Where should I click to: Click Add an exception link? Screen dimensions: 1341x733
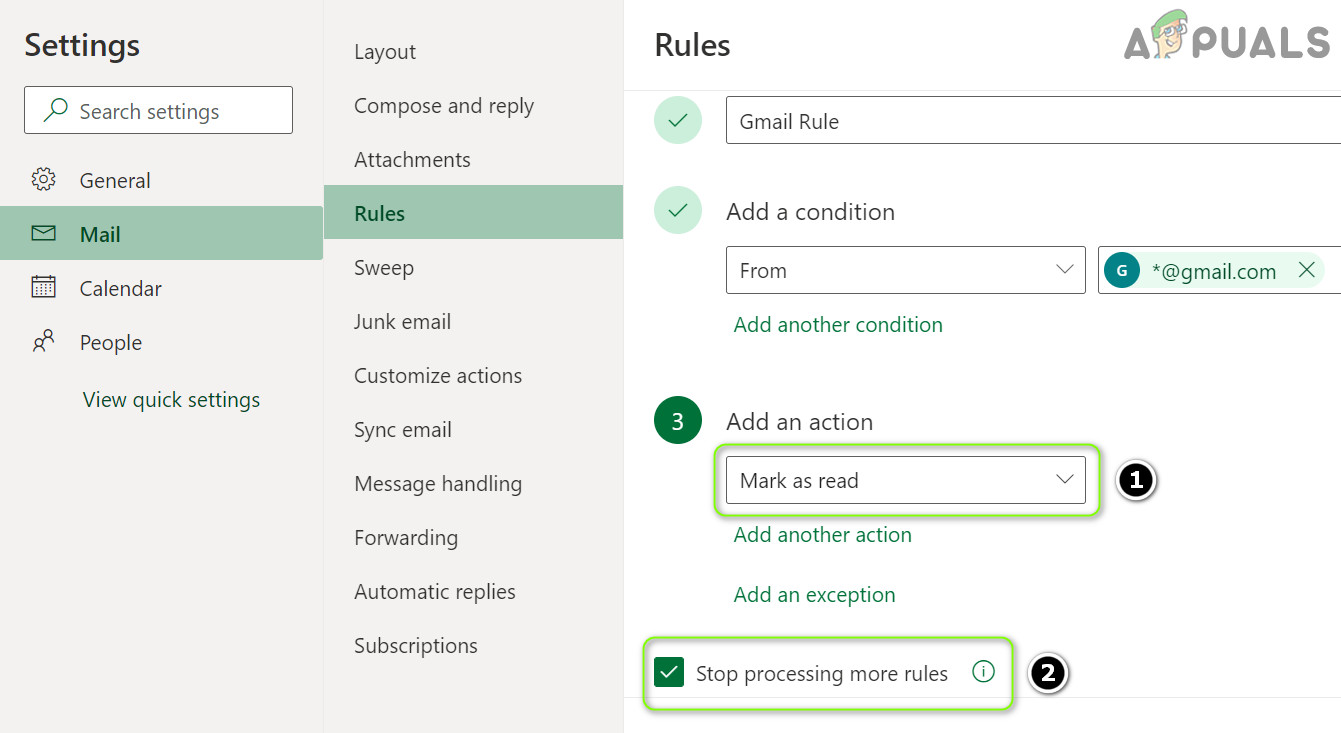[814, 595]
